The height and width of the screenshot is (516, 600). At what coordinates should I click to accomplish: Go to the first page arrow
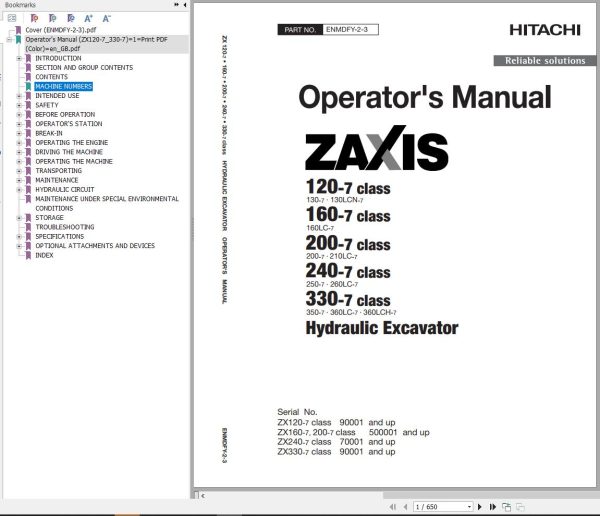pyautogui.click(x=393, y=507)
